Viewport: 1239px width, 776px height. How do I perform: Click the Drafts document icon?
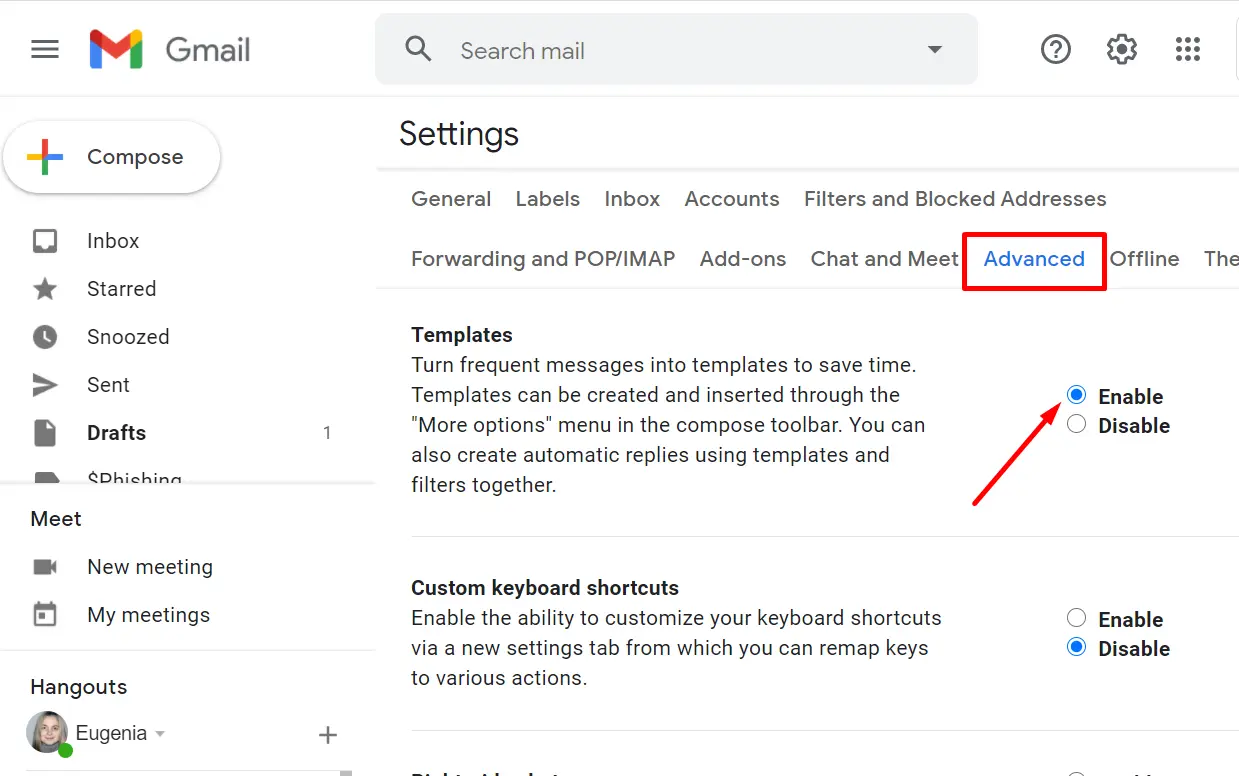45,433
